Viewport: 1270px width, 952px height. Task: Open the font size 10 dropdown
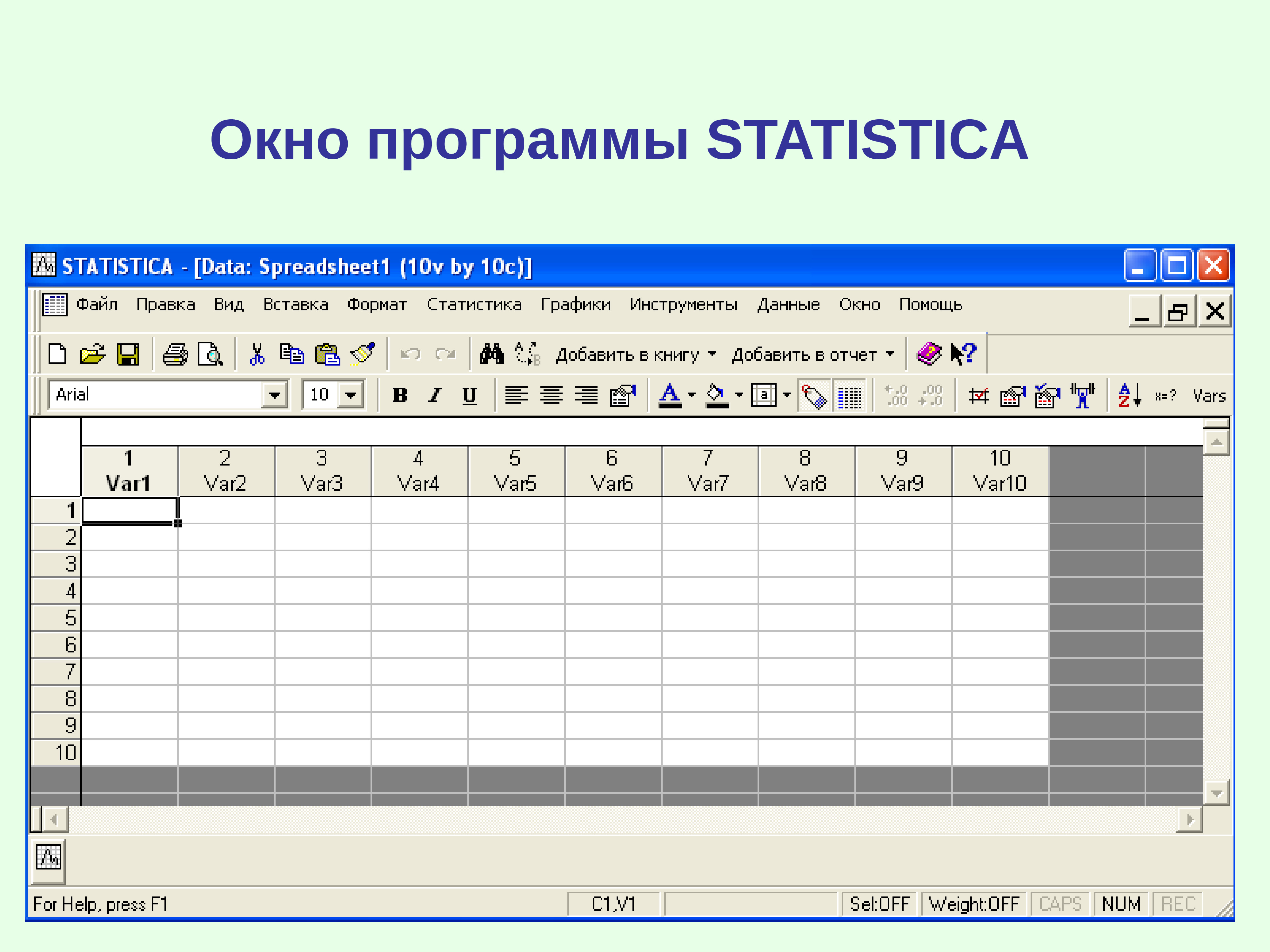[351, 395]
